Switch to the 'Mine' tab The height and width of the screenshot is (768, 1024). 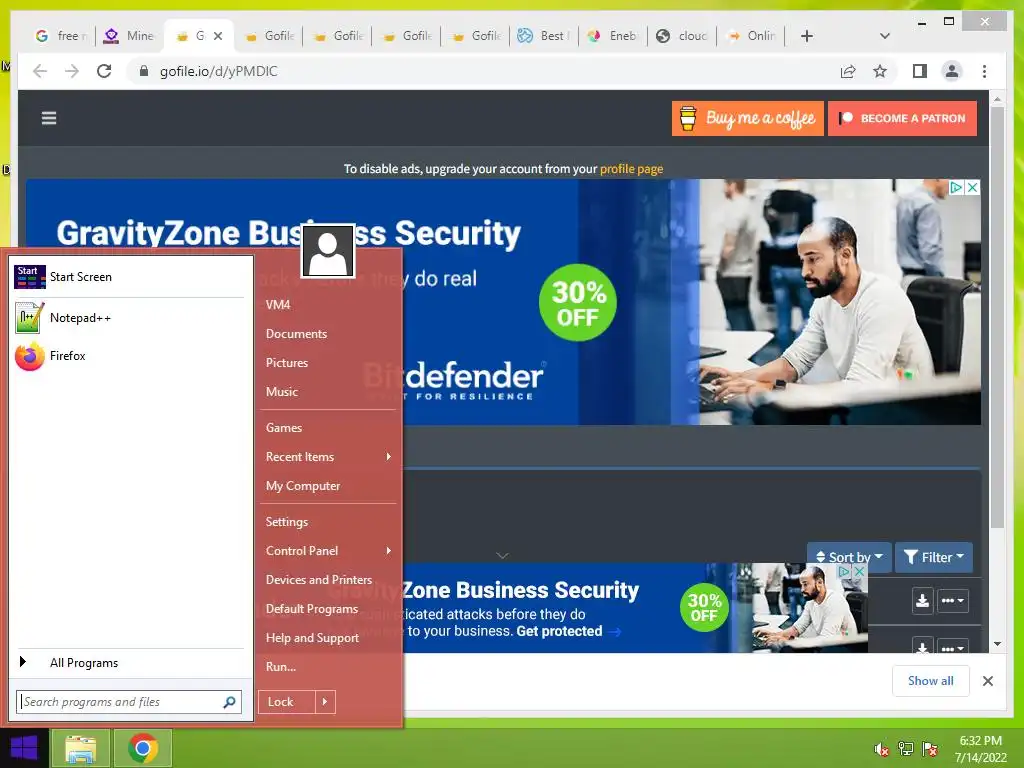click(130, 36)
